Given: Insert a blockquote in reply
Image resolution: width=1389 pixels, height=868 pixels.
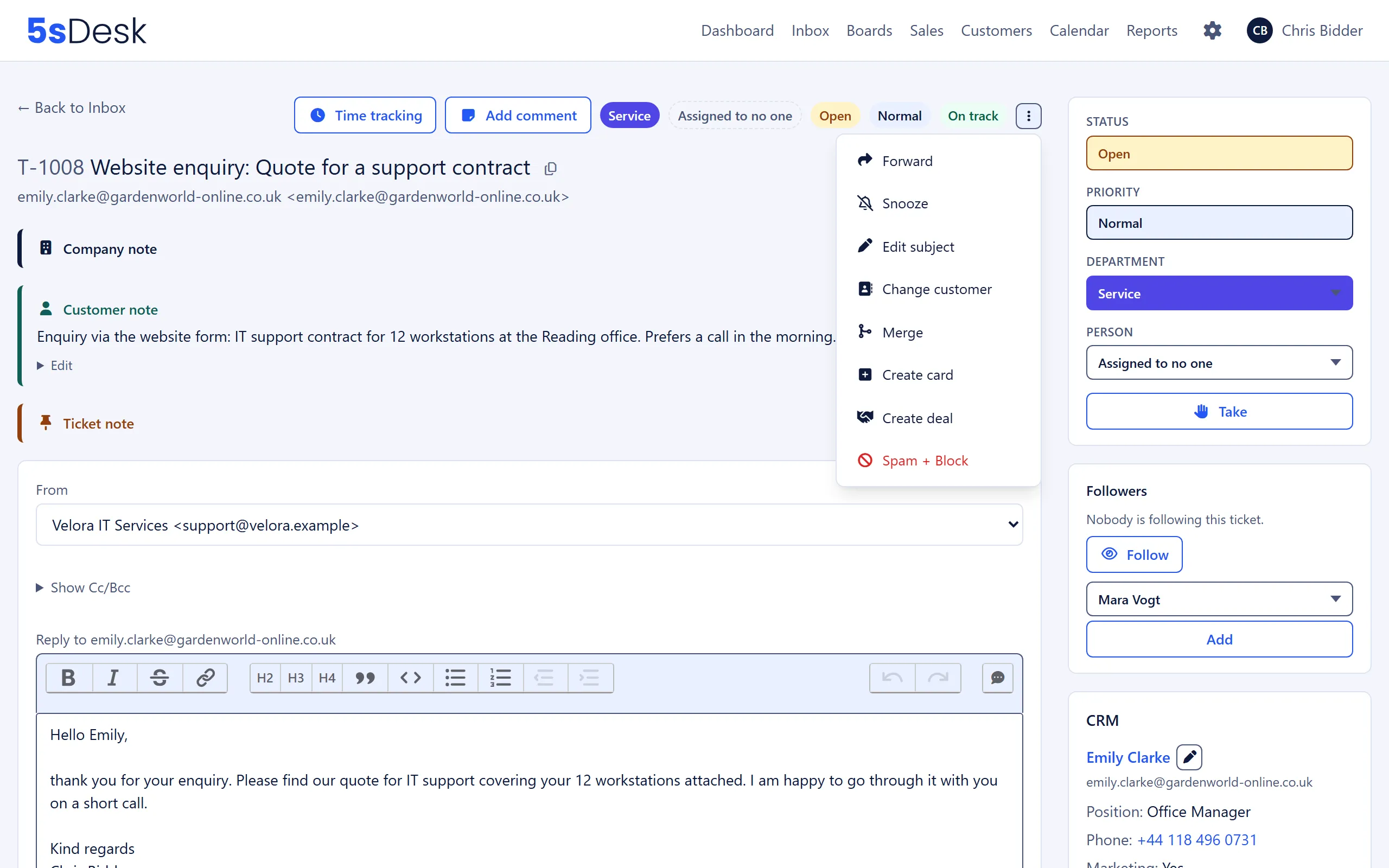Looking at the screenshot, I should click(365, 678).
